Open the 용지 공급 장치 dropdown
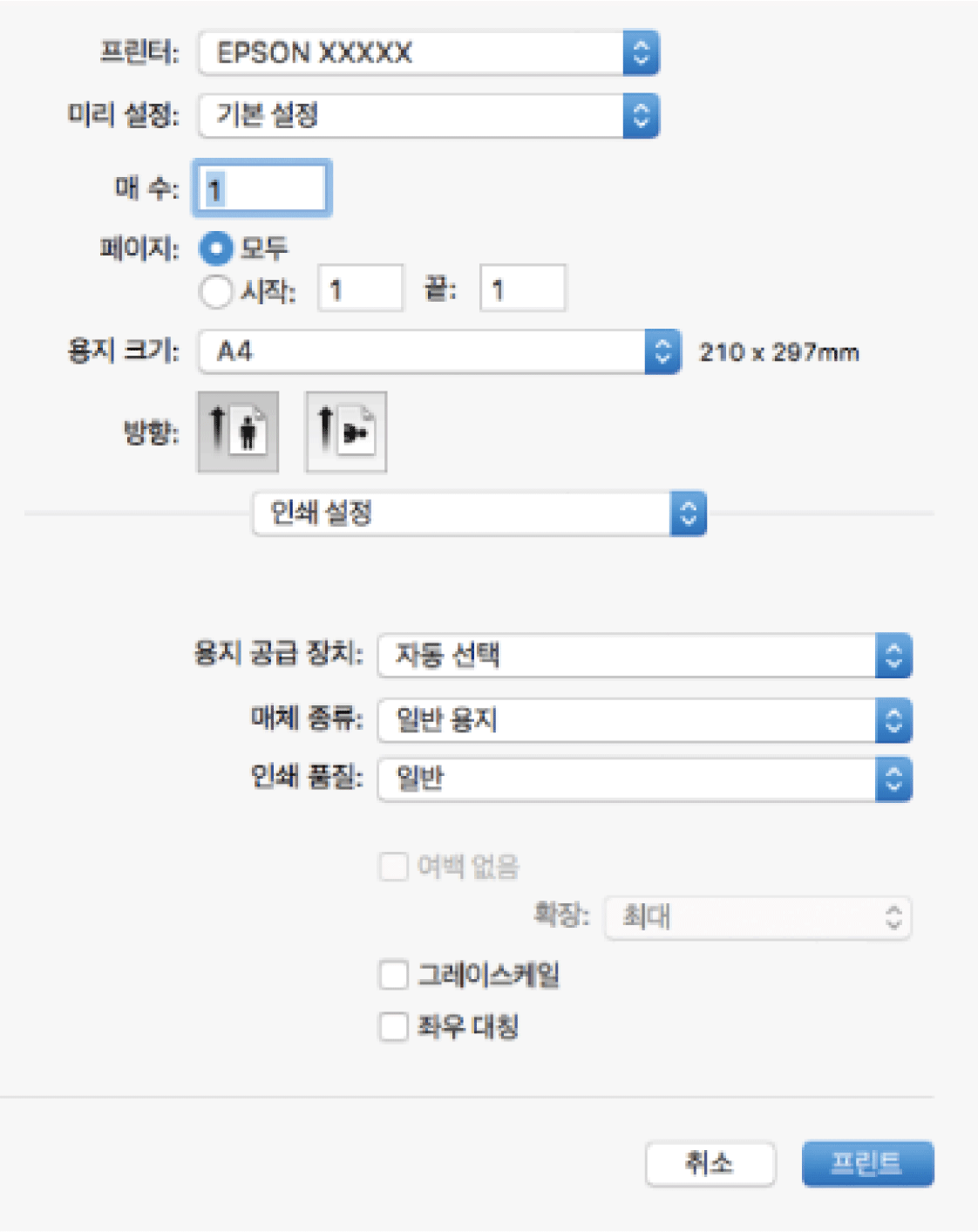Screen dimensions: 978x1232 645,655
